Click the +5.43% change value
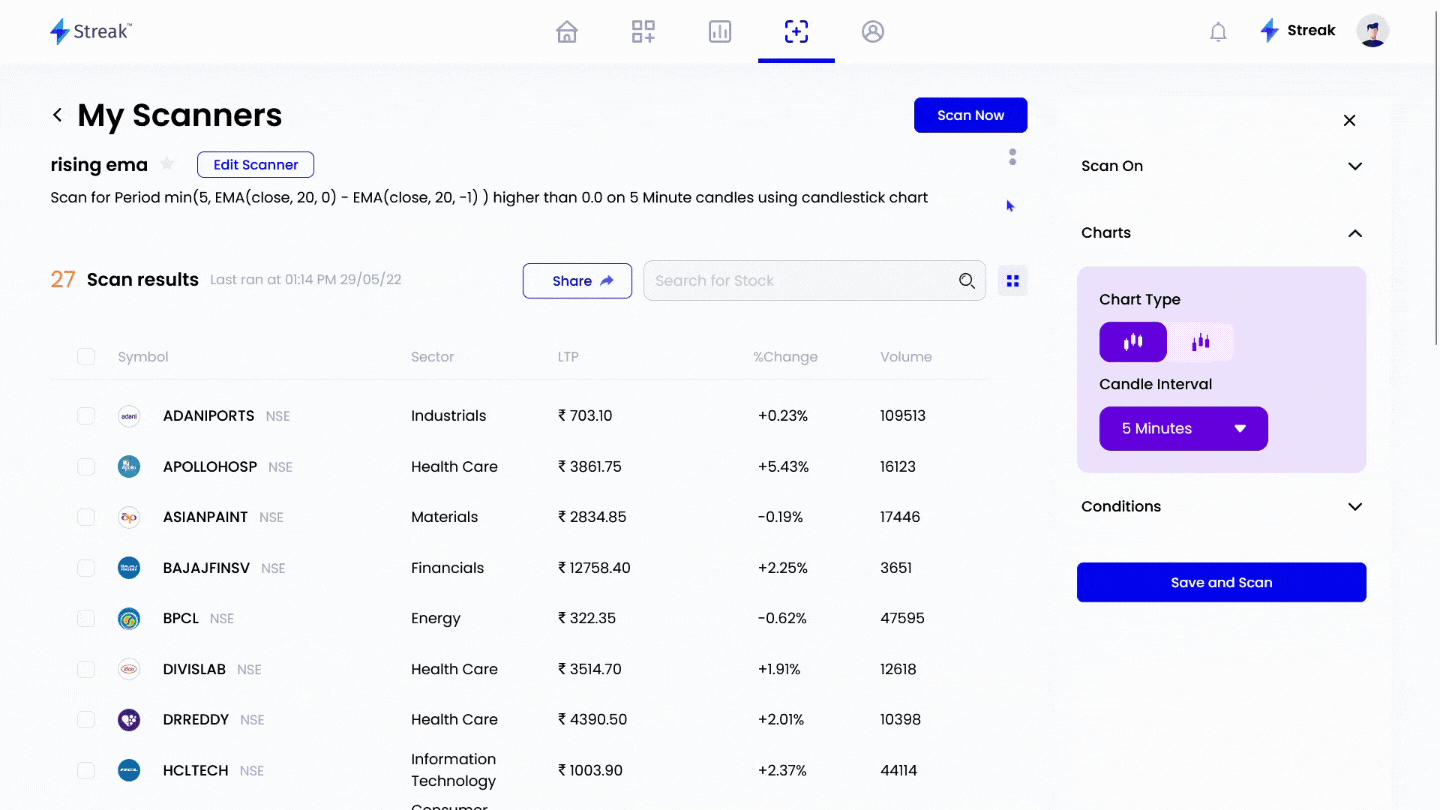This screenshot has width=1440, height=810. pyautogui.click(x=783, y=467)
